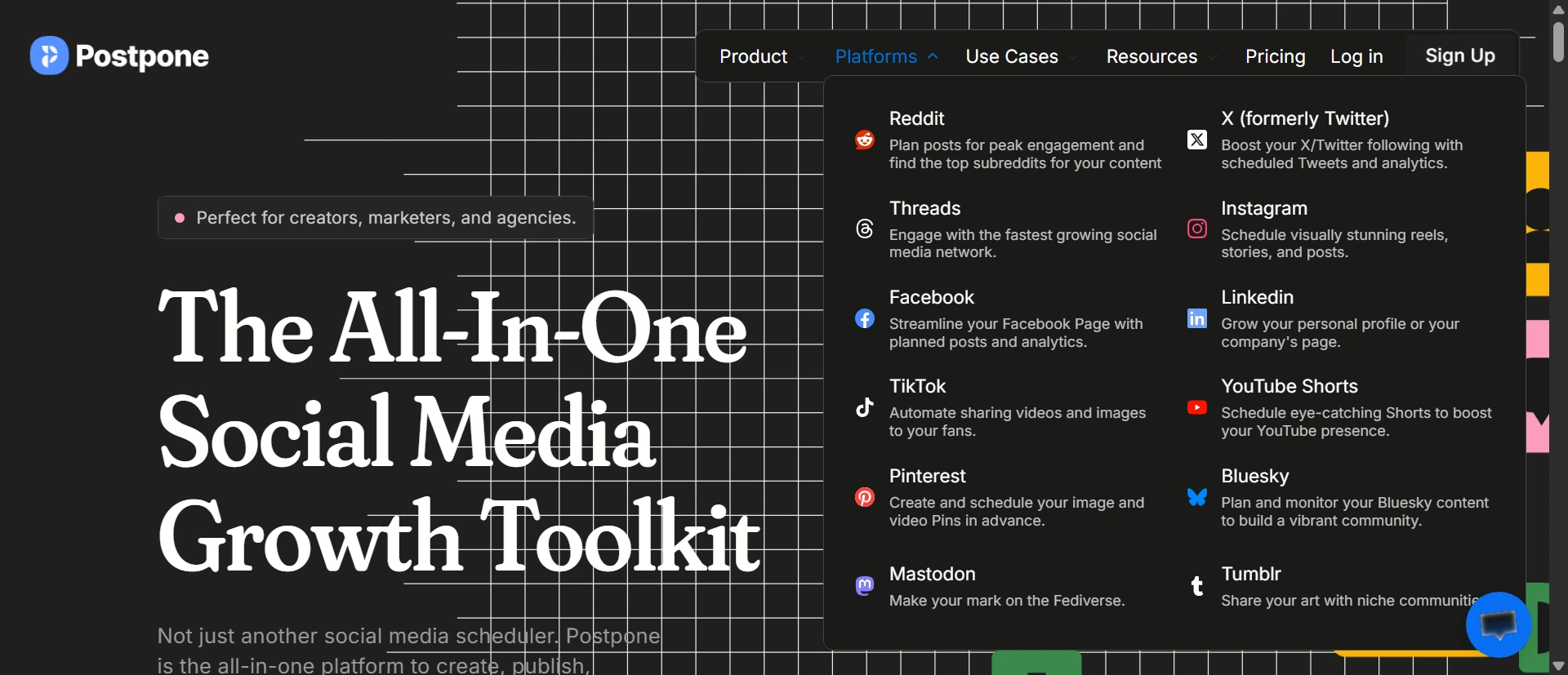The image size is (1568, 675).
Task: Click 'Automate sharing videos and images' description
Action: (1018, 422)
